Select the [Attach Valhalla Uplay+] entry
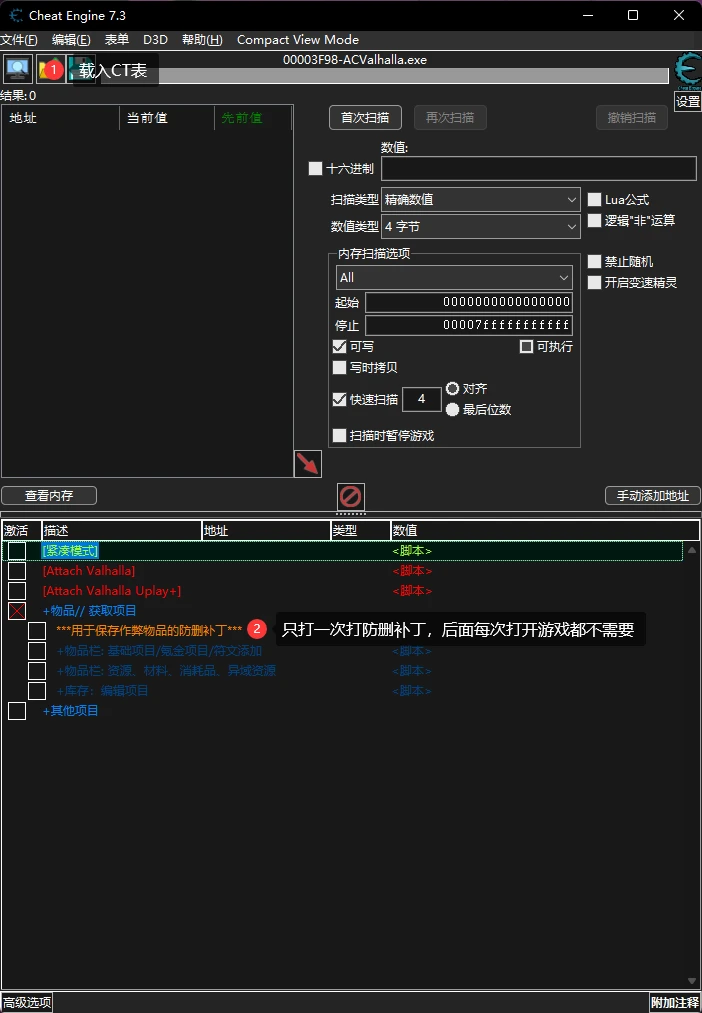Screen dimensions: 702x1013 (x=112, y=591)
